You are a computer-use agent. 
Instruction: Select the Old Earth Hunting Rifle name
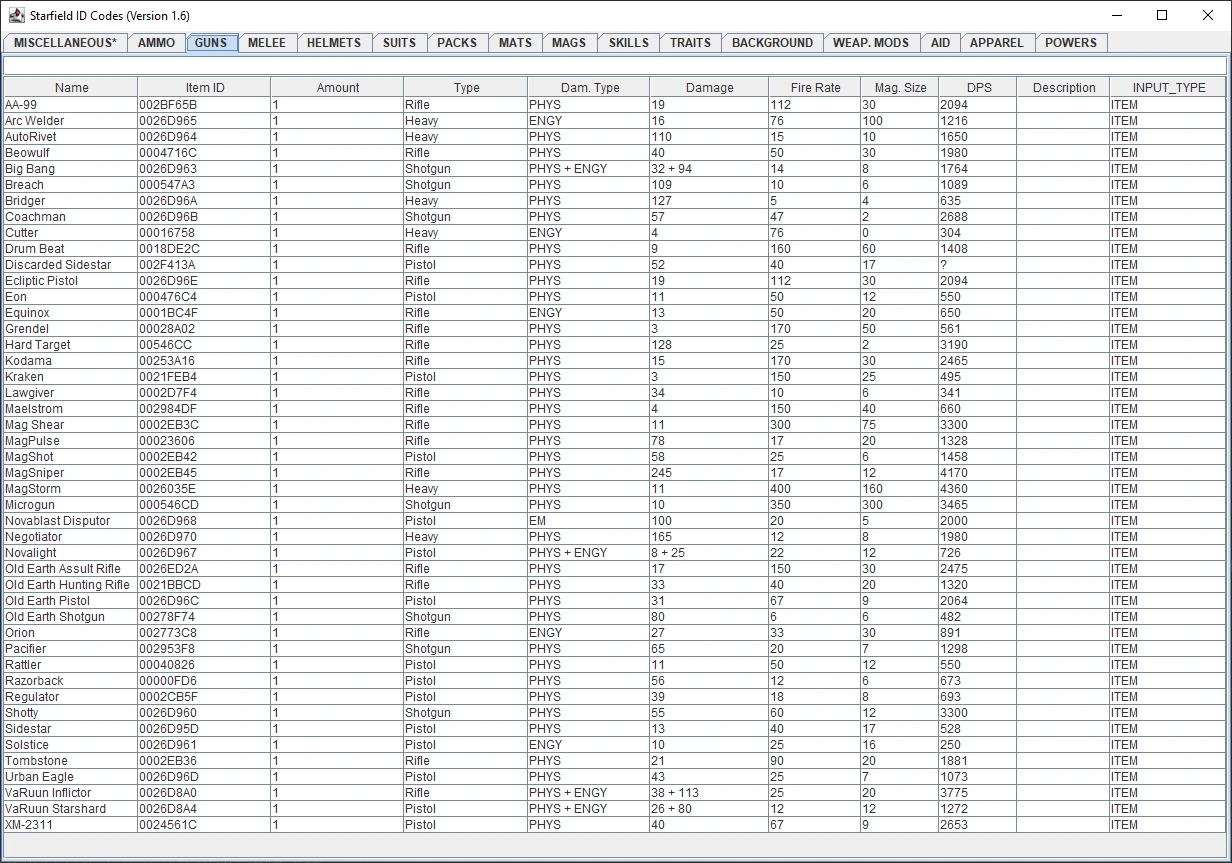pos(67,585)
